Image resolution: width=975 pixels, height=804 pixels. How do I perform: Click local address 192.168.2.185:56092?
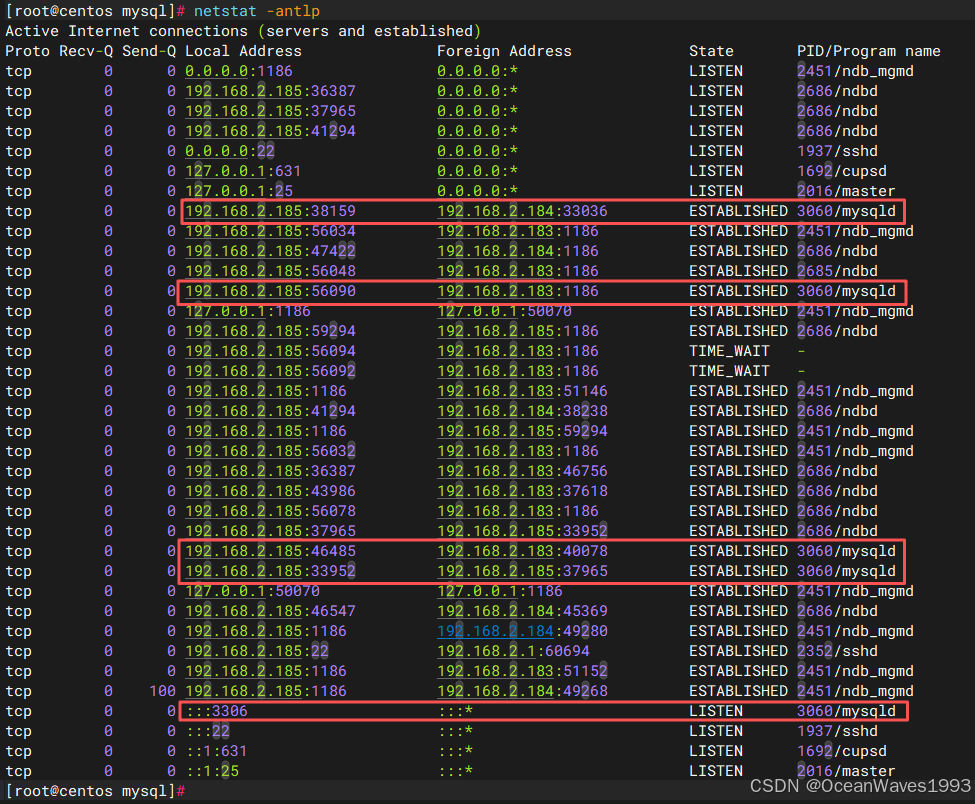point(270,371)
